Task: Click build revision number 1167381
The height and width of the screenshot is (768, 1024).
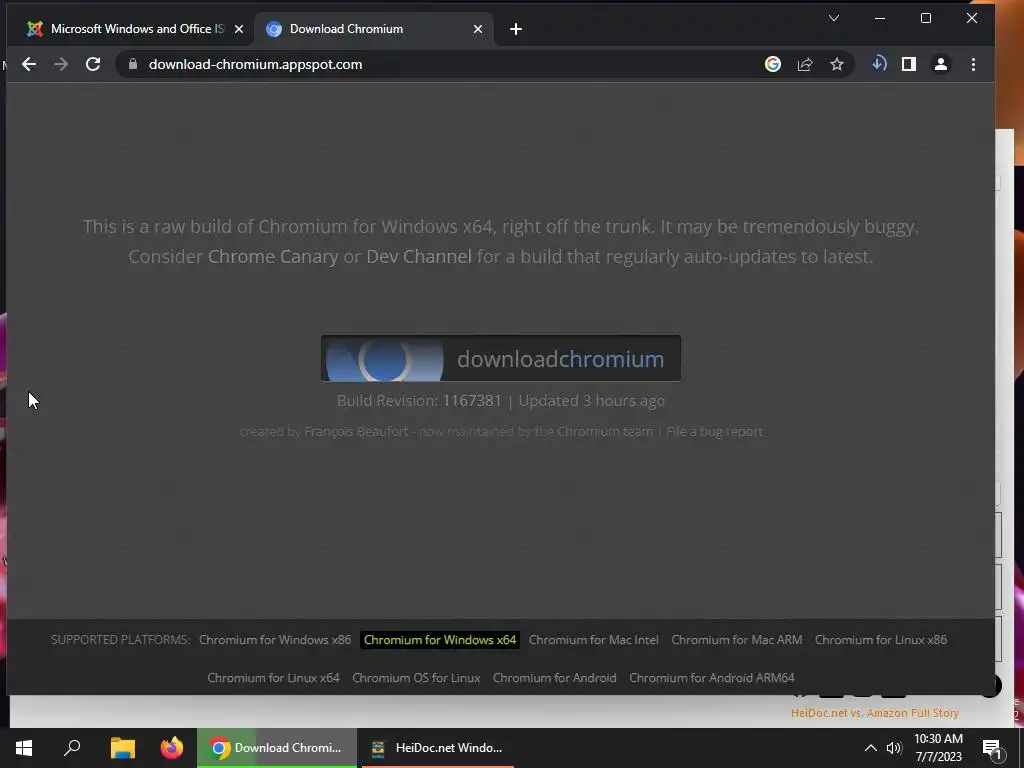Action: click(x=472, y=400)
